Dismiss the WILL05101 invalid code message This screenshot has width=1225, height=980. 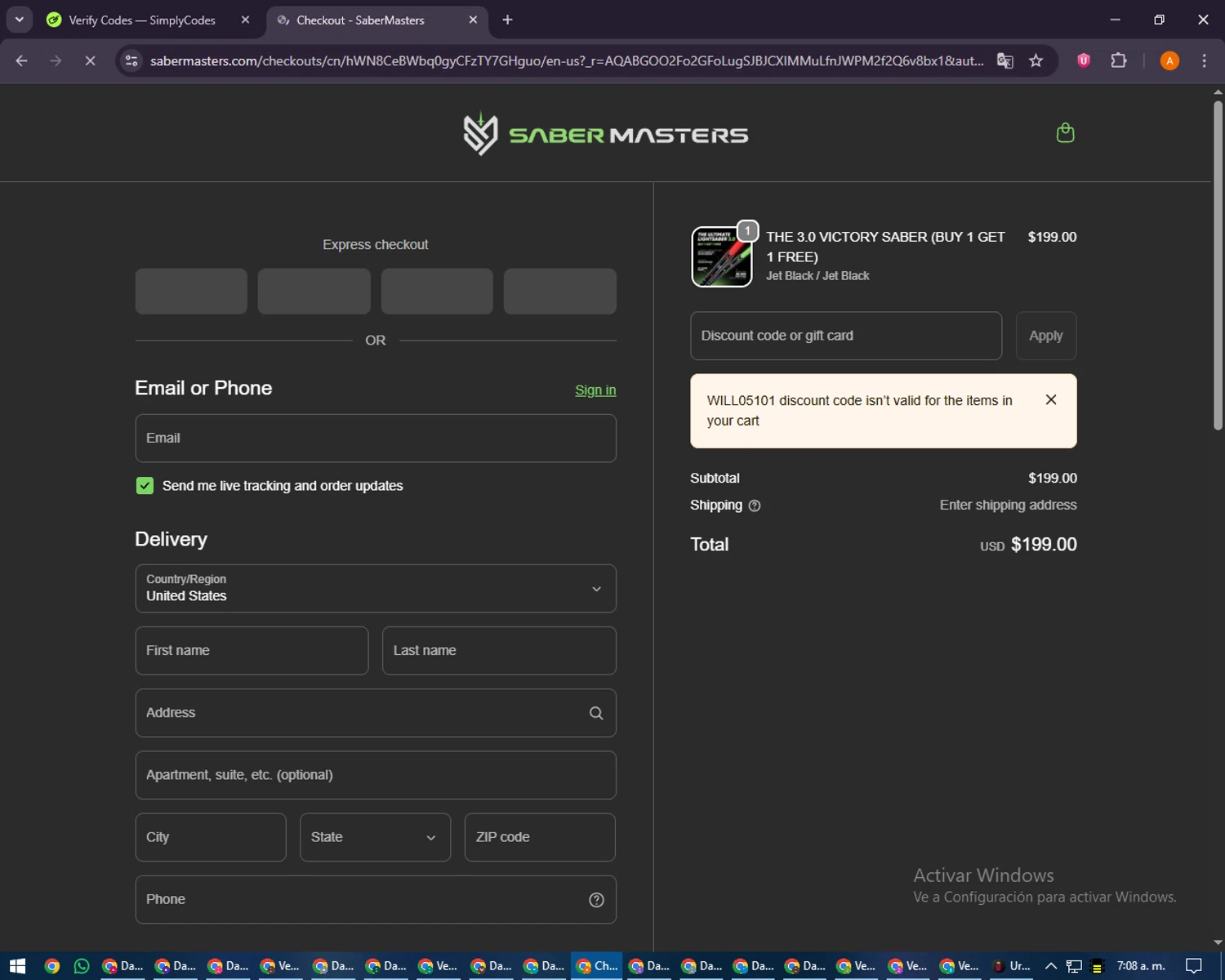tap(1051, 399)
